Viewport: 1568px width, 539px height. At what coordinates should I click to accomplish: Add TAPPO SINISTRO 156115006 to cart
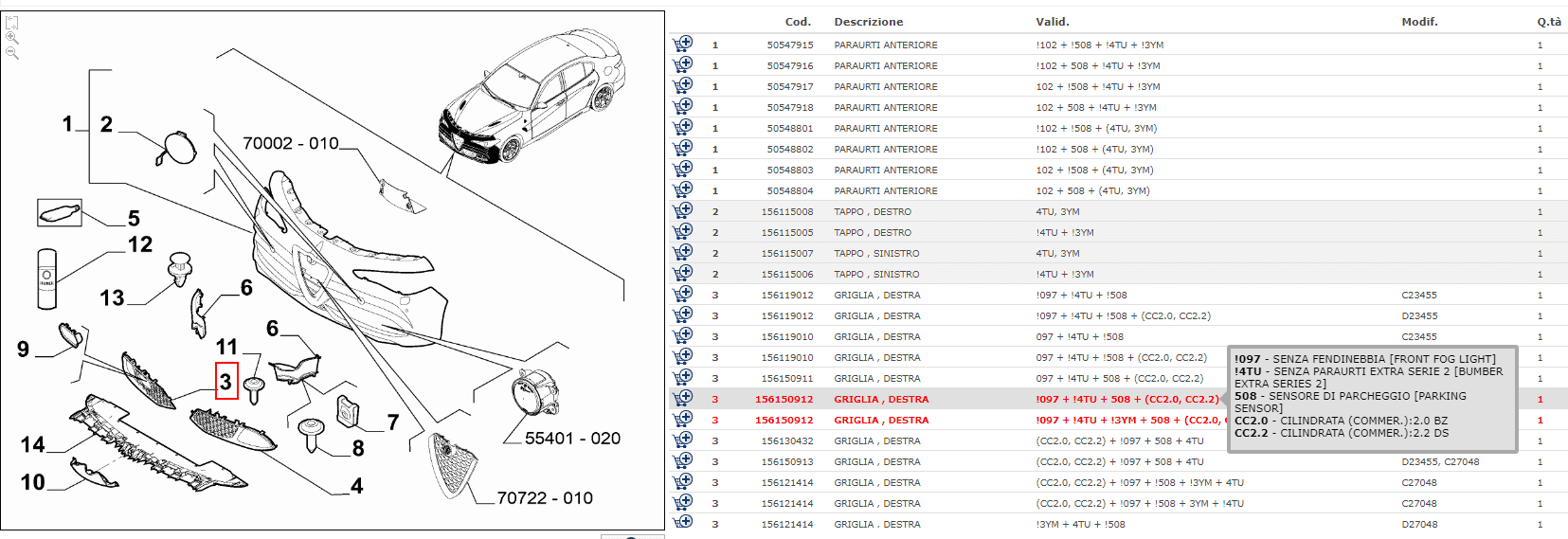(x=682, y=273)
